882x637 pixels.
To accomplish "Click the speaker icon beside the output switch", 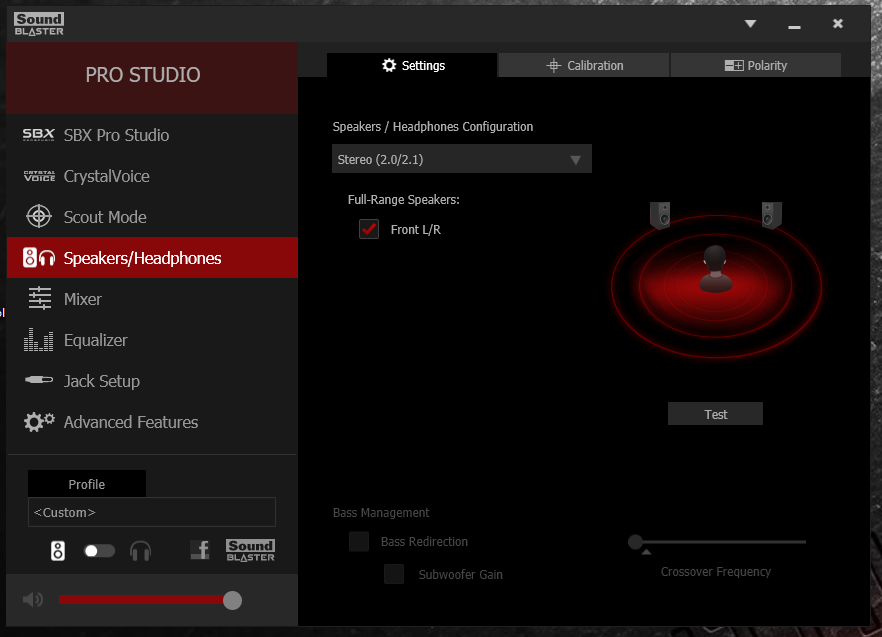I will pos(58,551).
